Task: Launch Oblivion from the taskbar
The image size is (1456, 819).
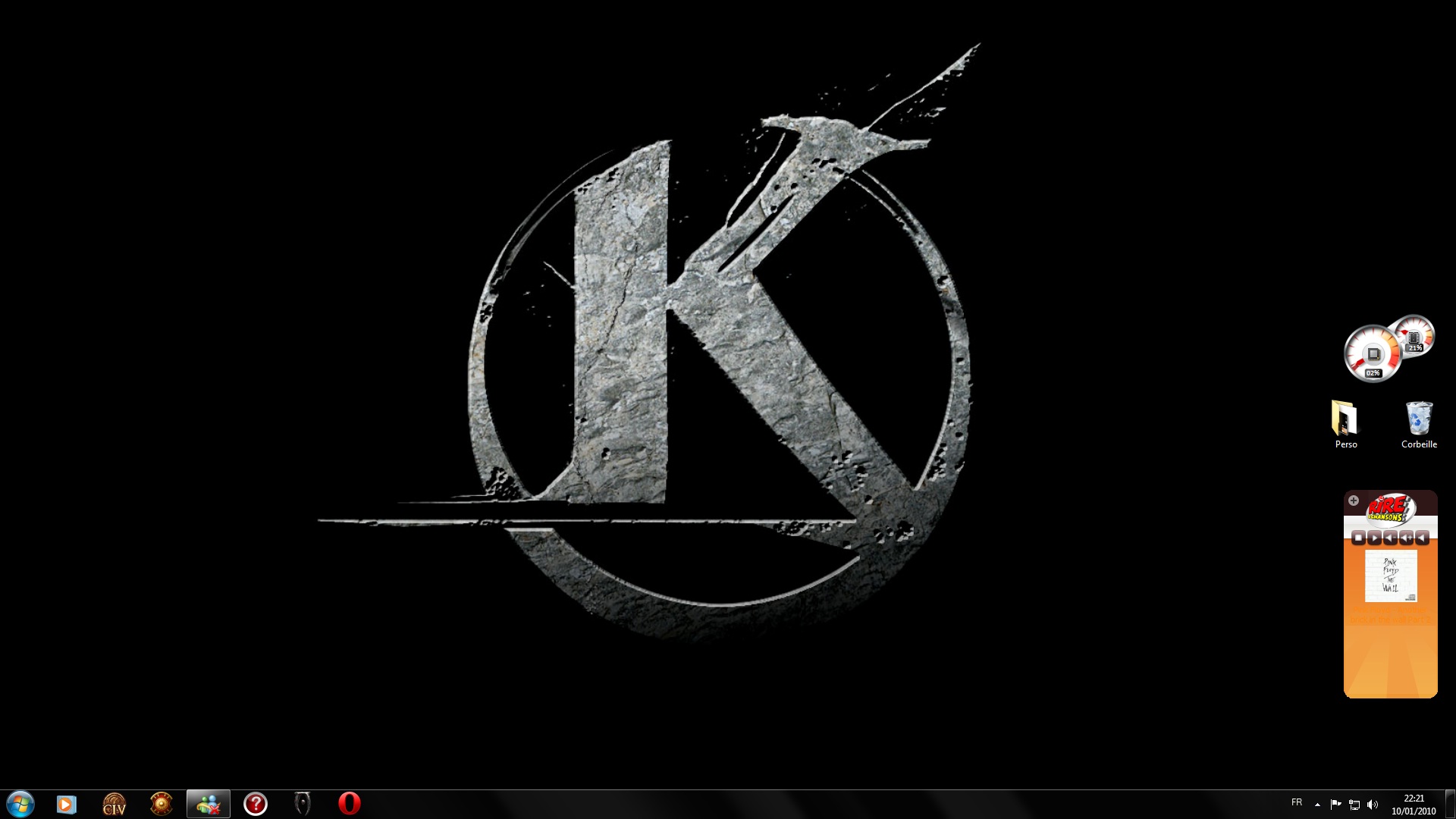Action: tap(303, 804)
